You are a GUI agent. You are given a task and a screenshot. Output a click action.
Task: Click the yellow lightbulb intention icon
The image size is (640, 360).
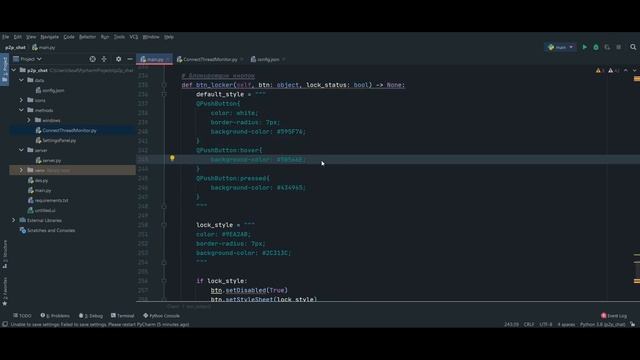(x=172, y=158)
